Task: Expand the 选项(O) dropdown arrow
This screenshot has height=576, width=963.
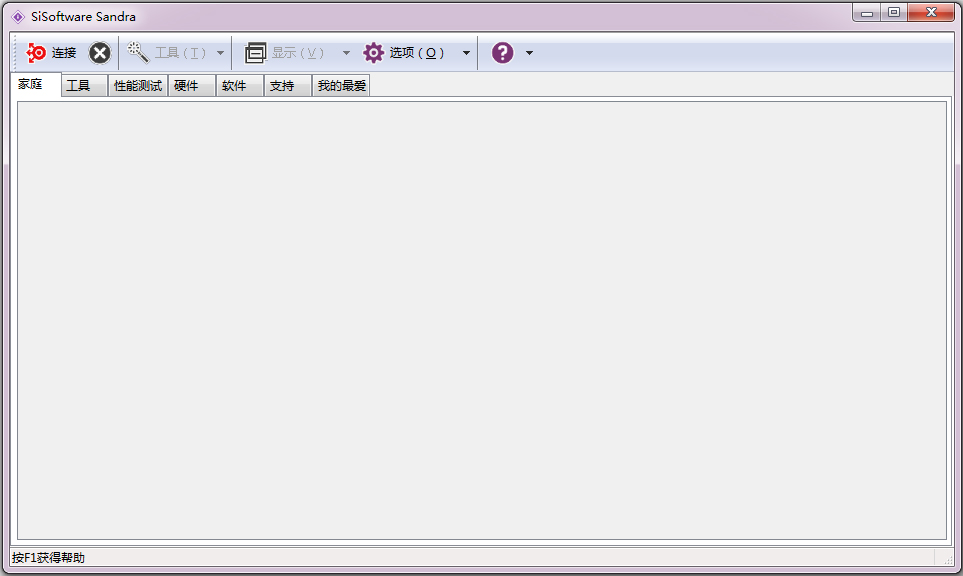Action: (466, 53)
